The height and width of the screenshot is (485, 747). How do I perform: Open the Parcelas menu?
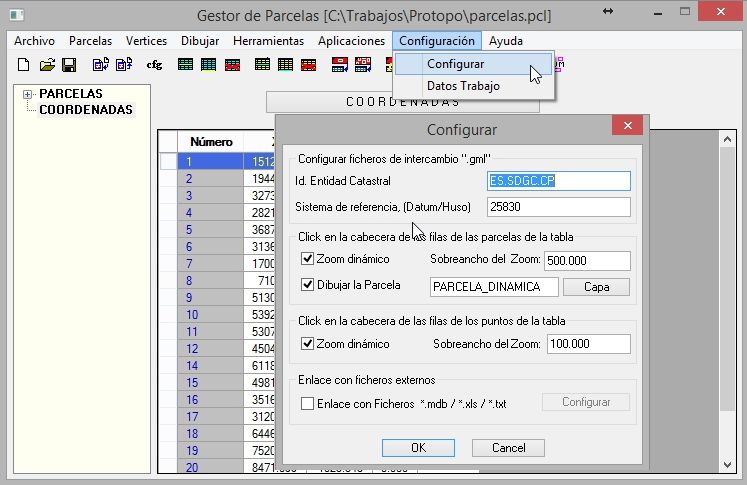(91, 41)
